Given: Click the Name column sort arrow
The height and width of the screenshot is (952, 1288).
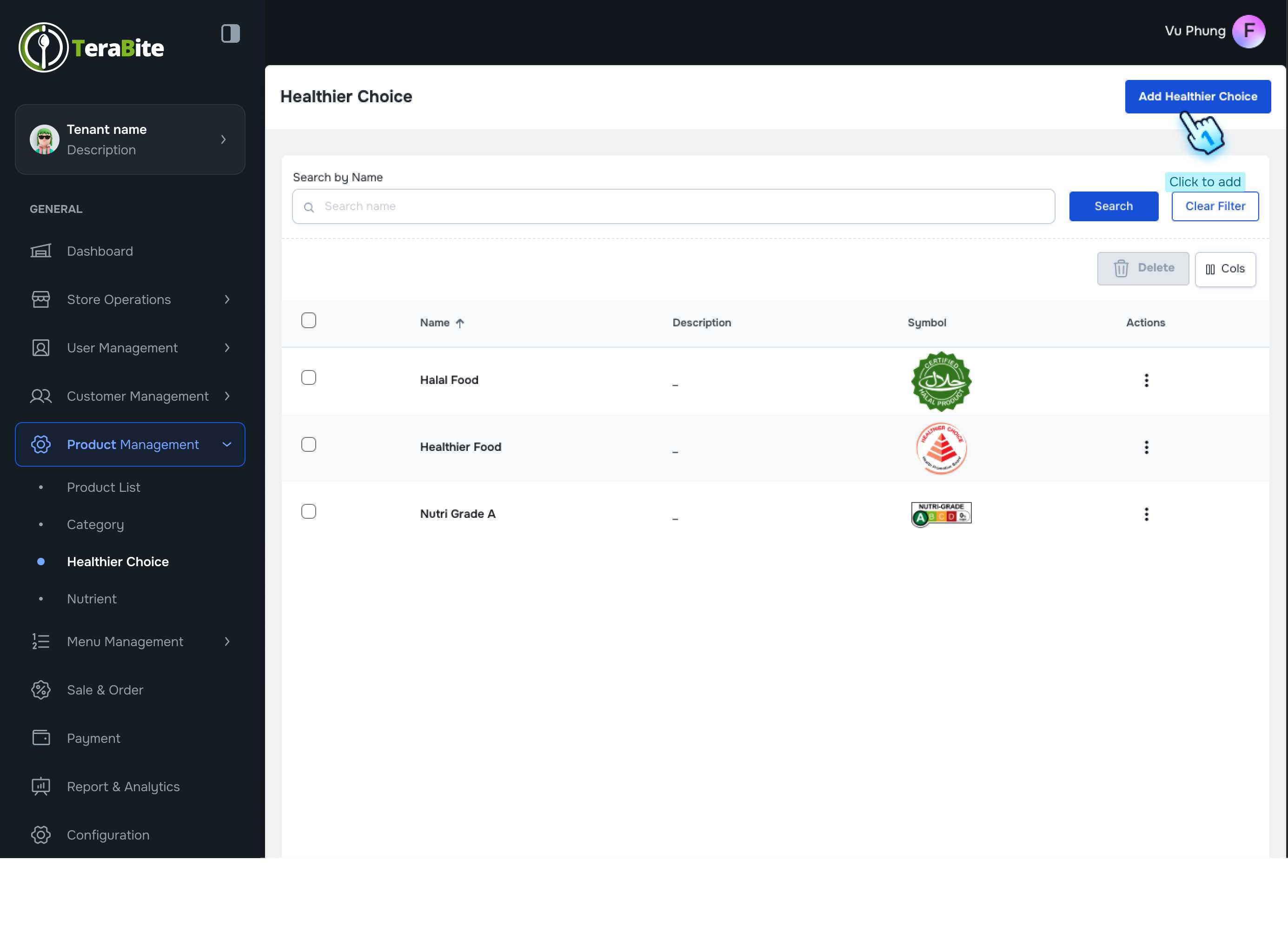Looking at the screenshot, I should [x=460, y=323].
